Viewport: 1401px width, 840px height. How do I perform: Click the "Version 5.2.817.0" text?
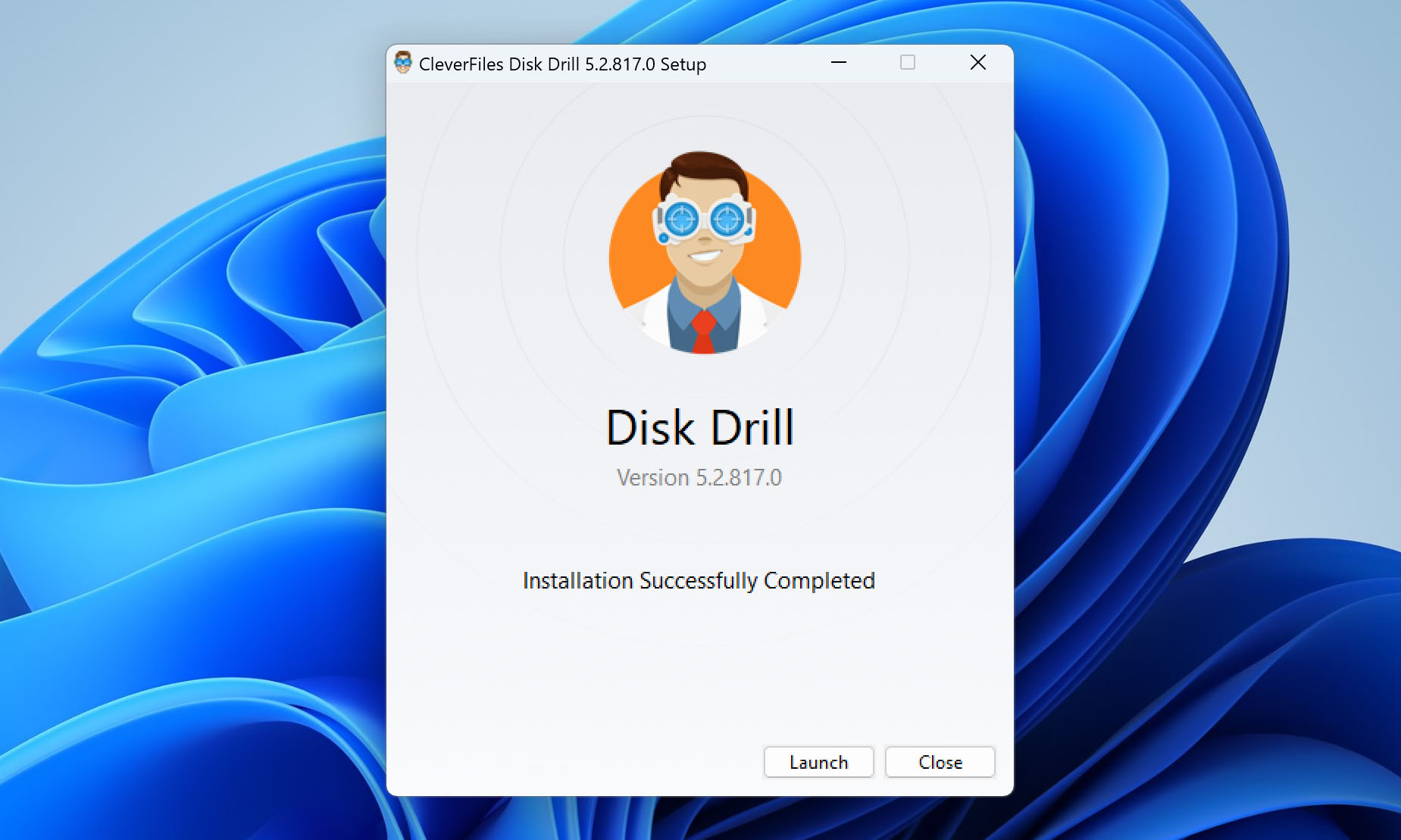[x=699, y=477]
